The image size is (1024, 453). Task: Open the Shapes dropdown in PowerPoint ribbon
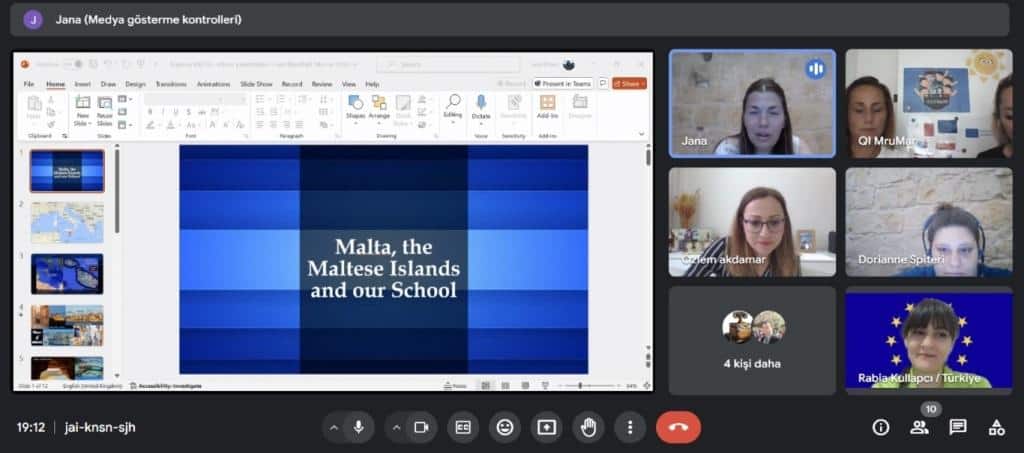(355, 108)
